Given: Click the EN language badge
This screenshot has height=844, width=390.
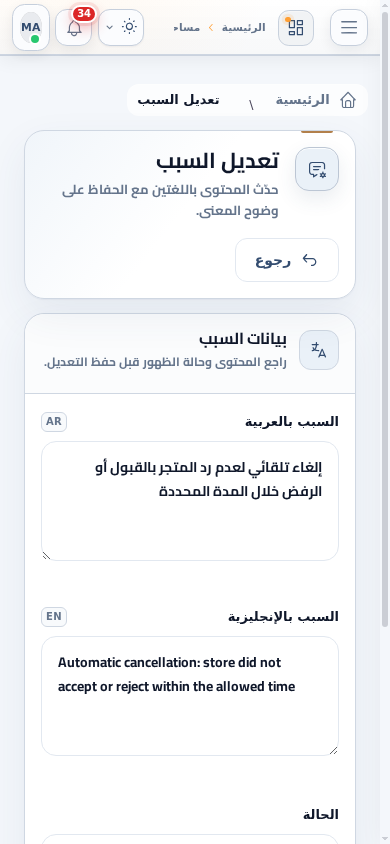Looking at the screenshot, I should tap(54, 616).
